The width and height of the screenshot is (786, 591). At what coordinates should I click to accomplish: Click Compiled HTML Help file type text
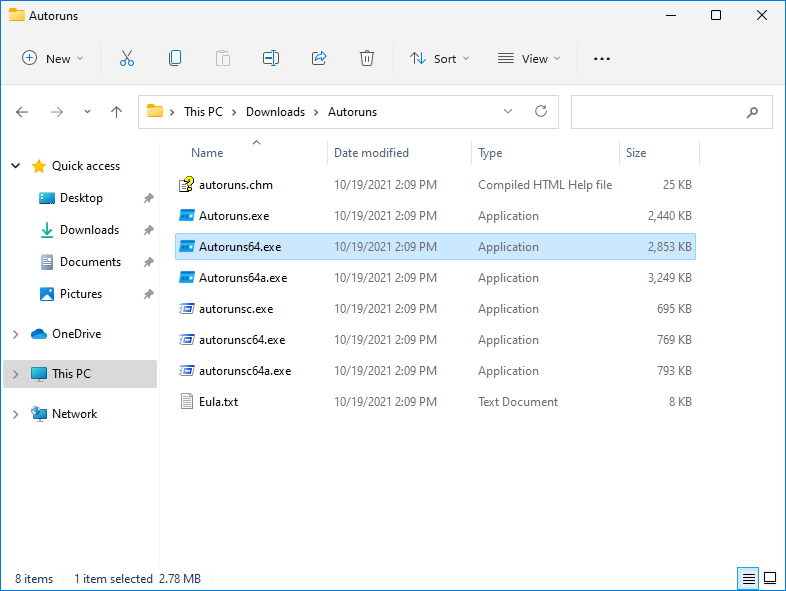click(x=545, y=185)
